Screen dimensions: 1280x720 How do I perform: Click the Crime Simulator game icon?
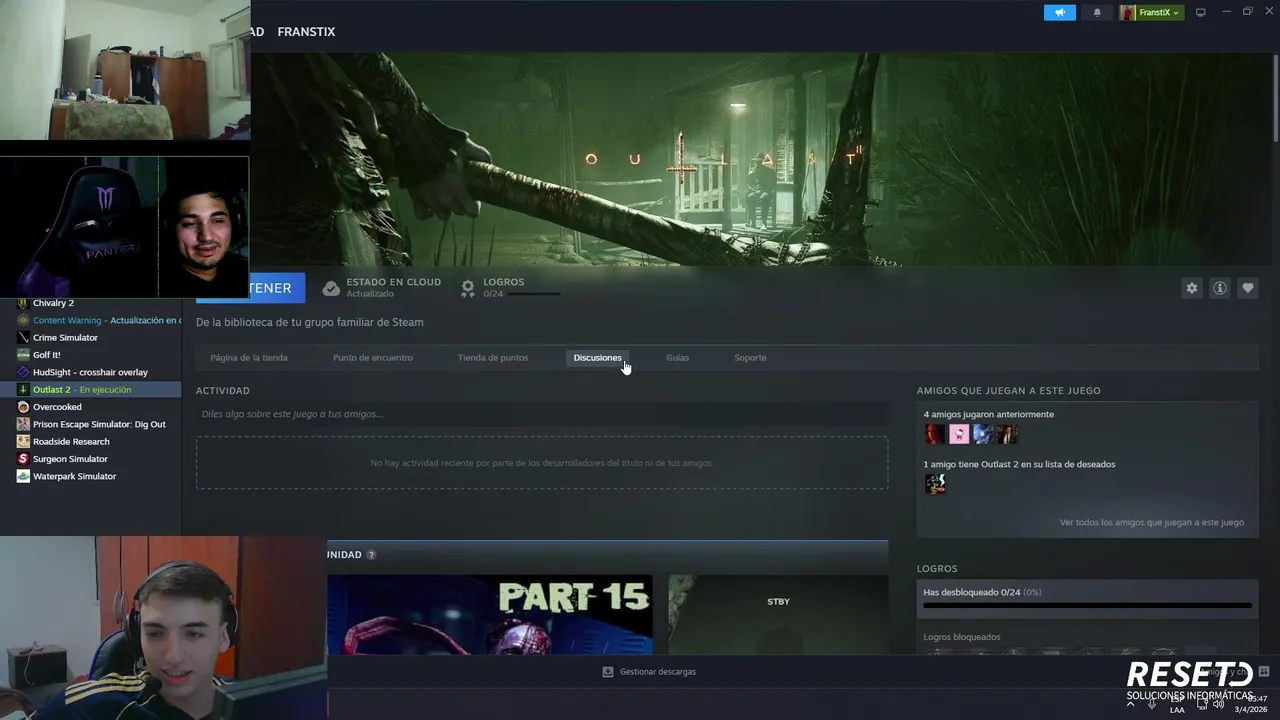click(x=23, y=338)
